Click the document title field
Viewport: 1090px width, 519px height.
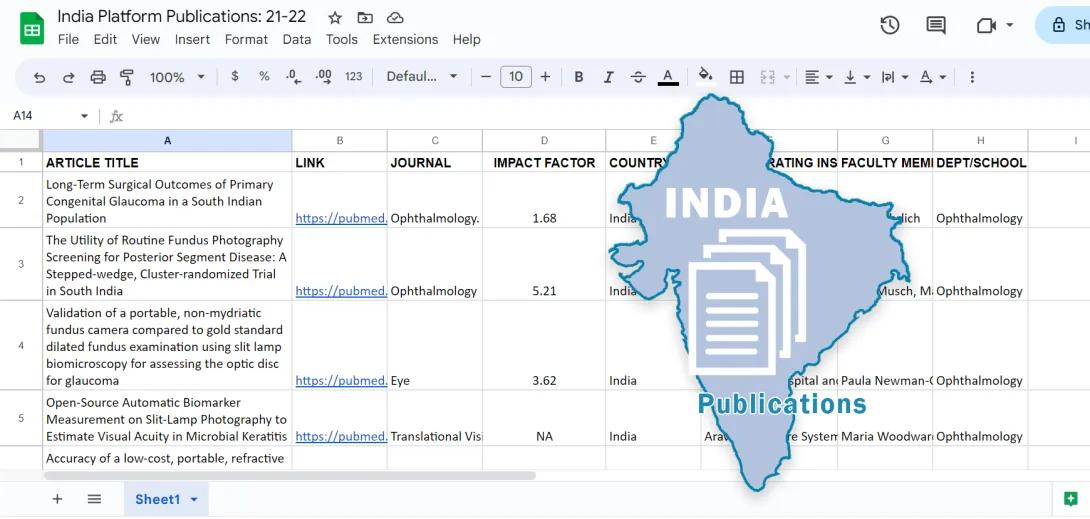click(181, 16)
